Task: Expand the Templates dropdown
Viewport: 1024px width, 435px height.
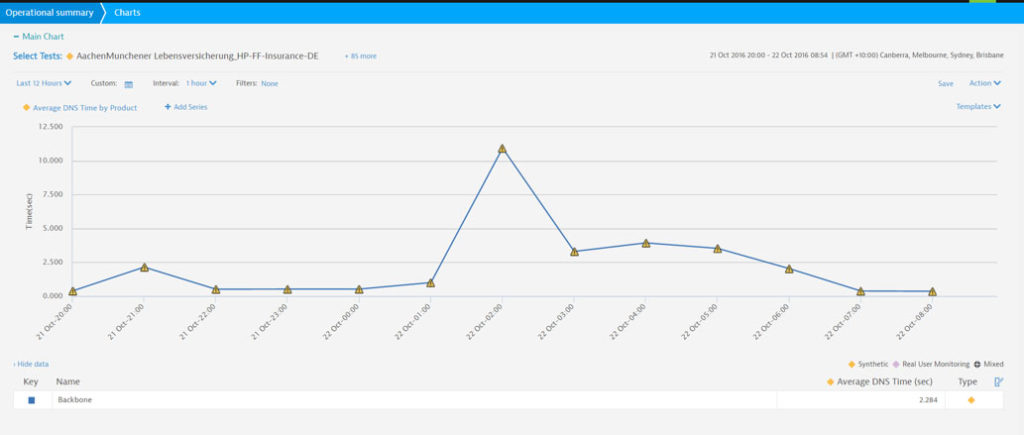Action: (x=979, y=106)
